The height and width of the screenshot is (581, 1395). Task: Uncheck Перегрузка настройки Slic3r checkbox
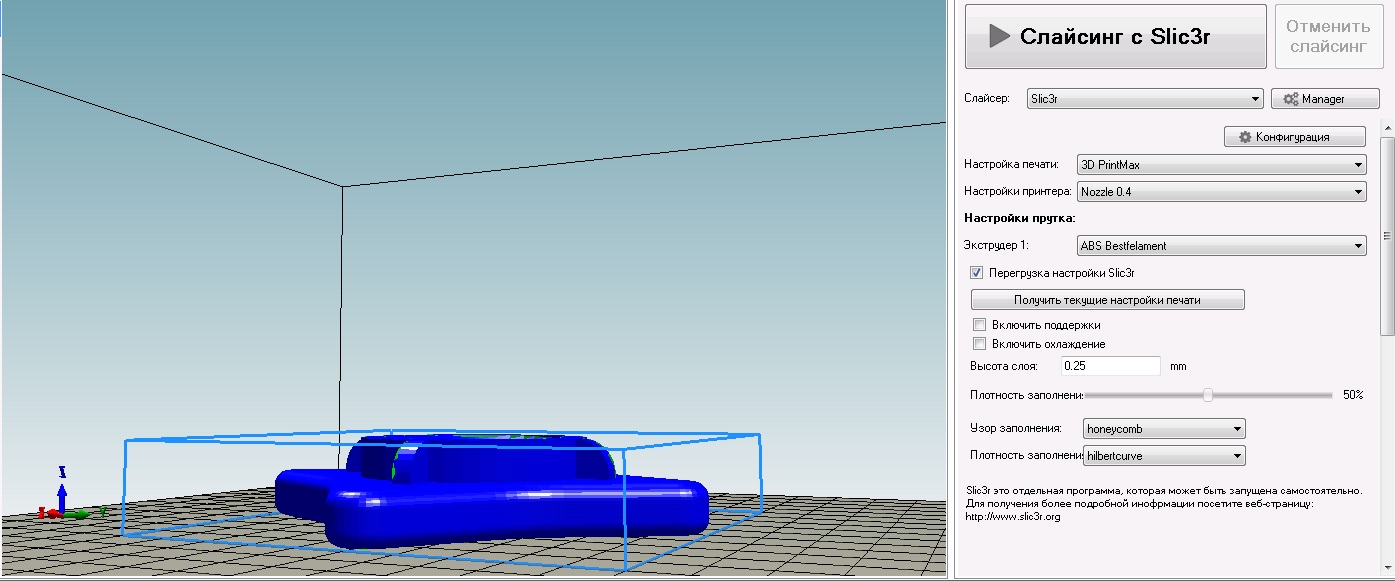click(x=977, y=272)
